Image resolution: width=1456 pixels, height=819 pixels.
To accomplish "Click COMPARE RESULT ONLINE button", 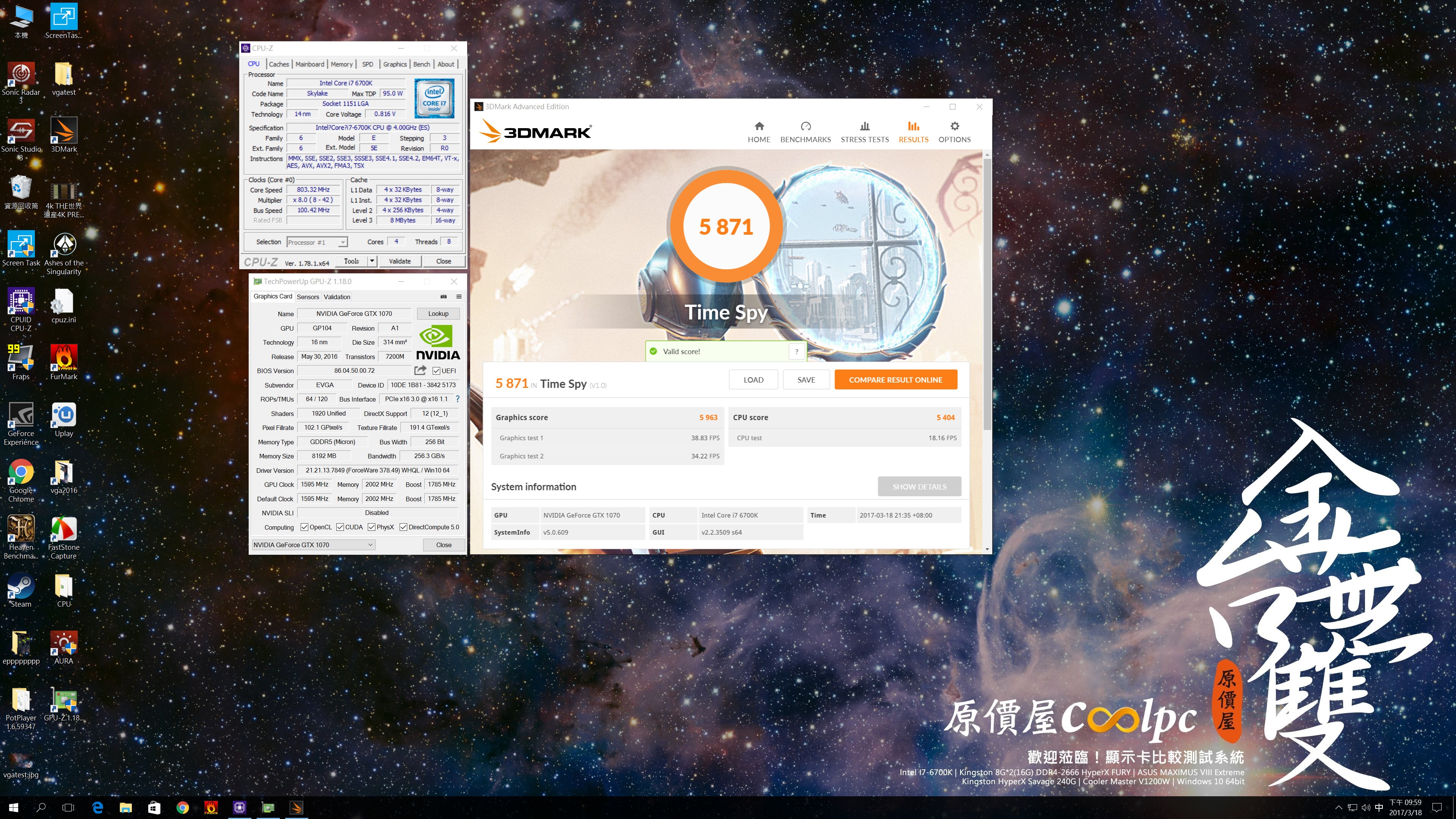I will coord(895,380).
